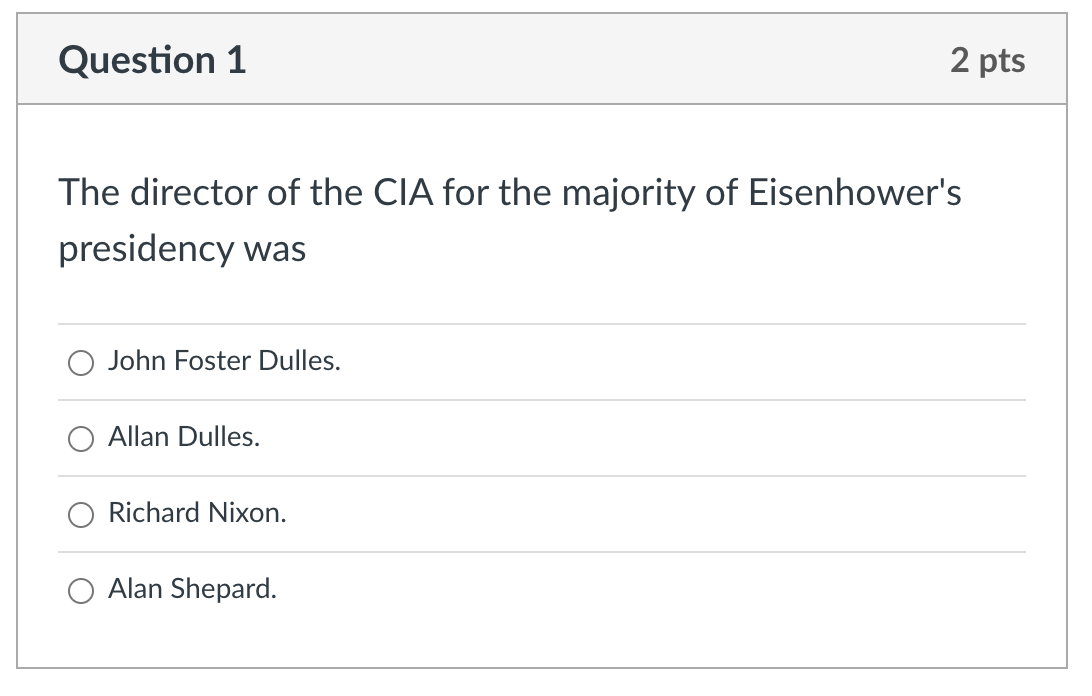The width and height of the screenshot is (1092, 696).
Task: Click the '2 pts' points label
Action: coord(988,60)
